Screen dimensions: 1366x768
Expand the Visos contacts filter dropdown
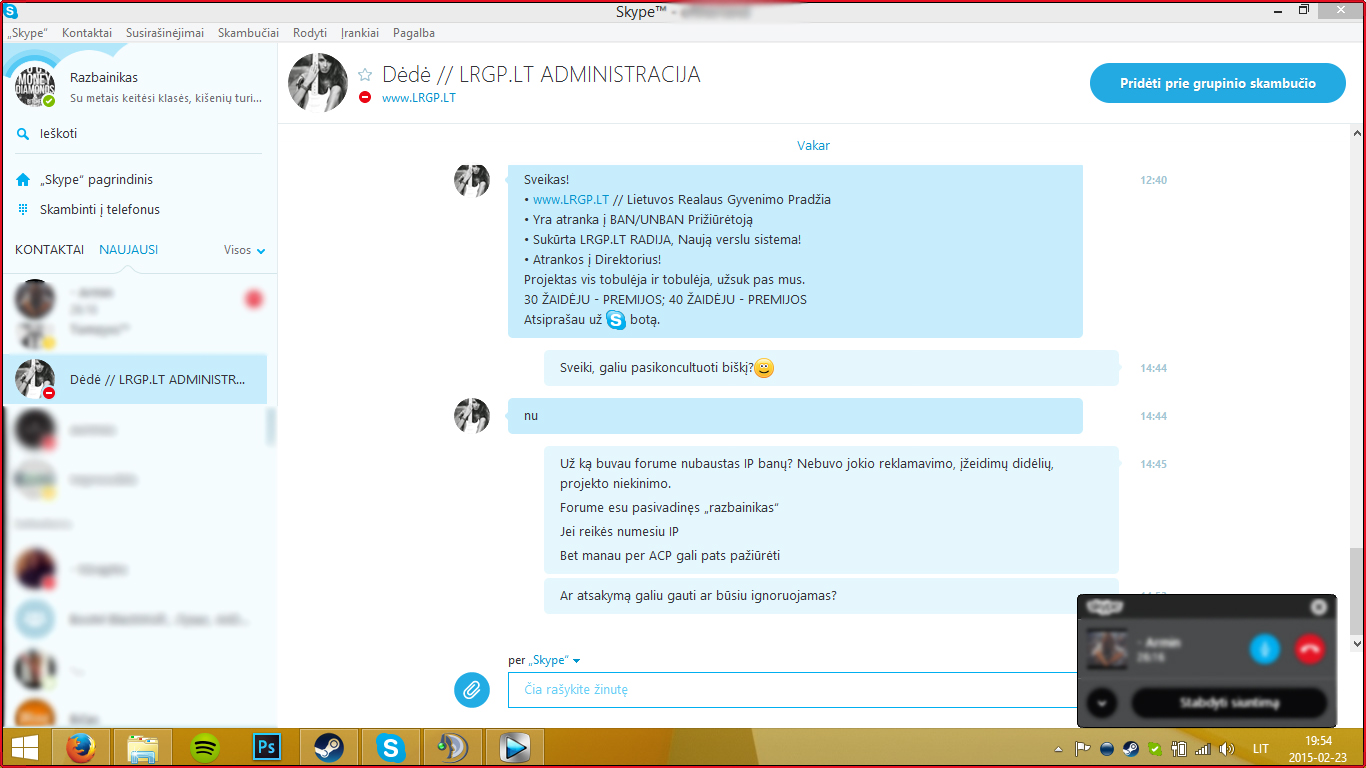[245, 250]
